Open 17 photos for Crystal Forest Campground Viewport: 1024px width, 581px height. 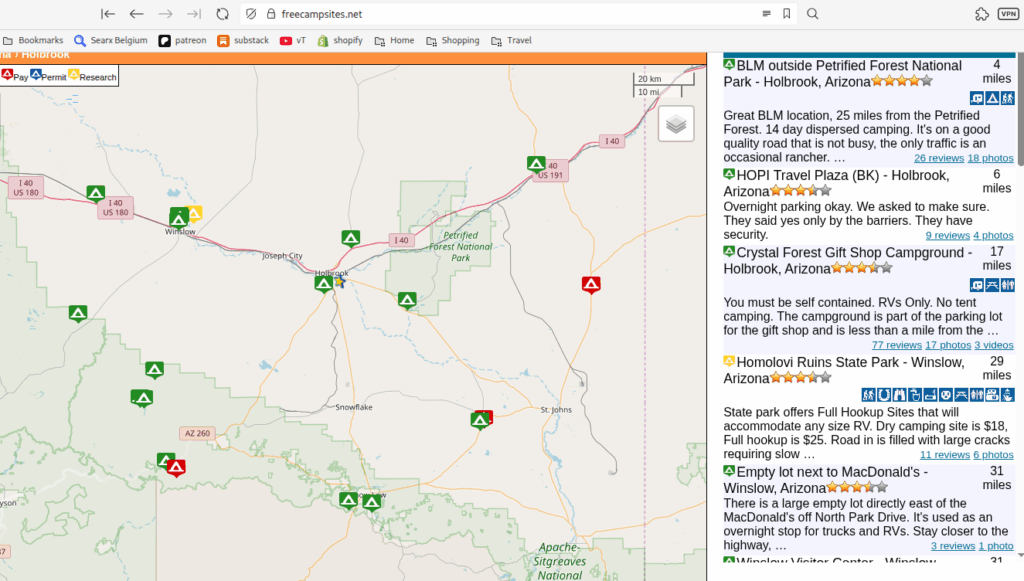point(948,345)
